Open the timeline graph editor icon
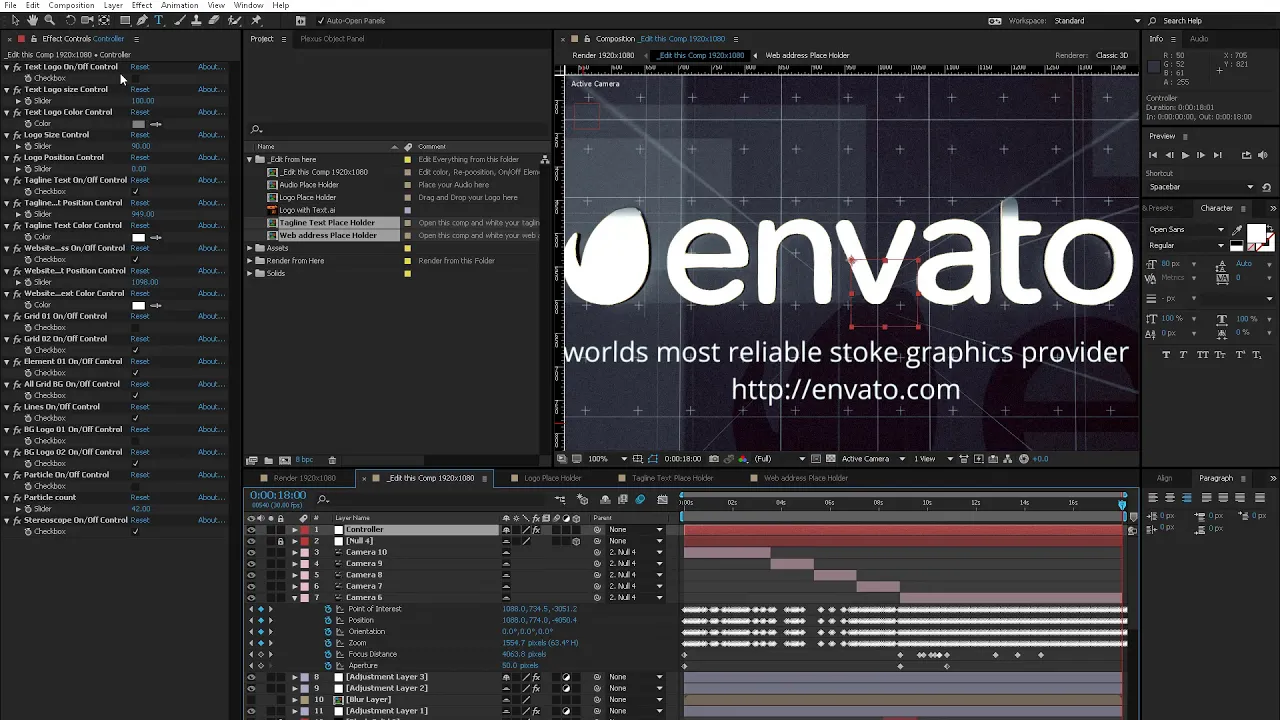This screenshot has width=1280, height=720. (662, 499)
